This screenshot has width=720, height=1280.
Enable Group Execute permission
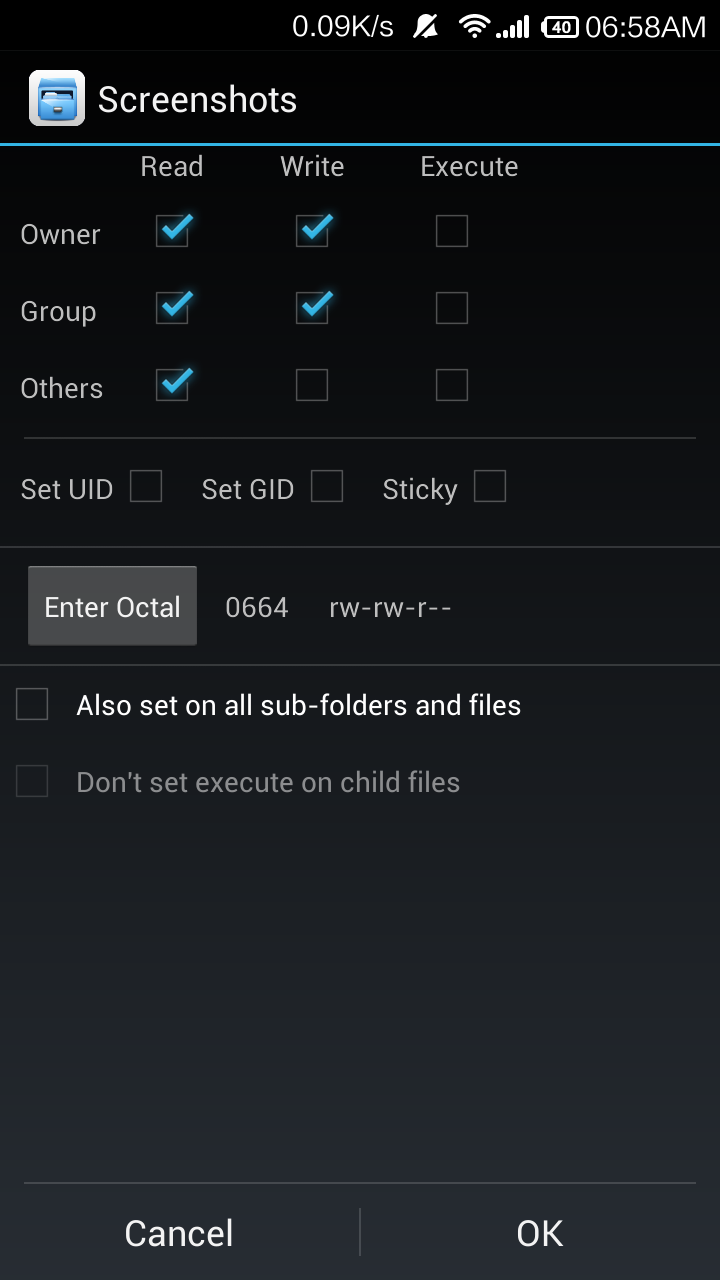pyautogui.click(x=452, y=308)
